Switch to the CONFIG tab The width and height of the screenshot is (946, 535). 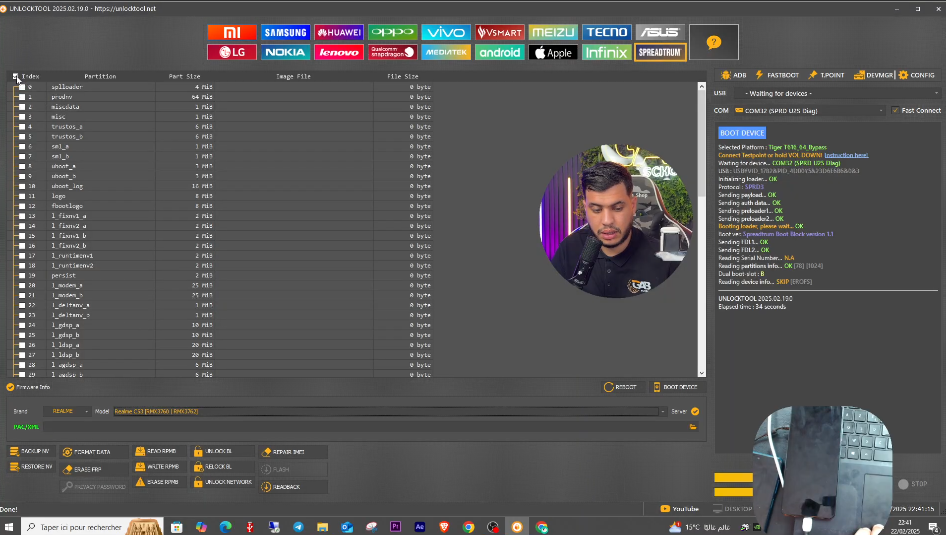tap(916, 75)
